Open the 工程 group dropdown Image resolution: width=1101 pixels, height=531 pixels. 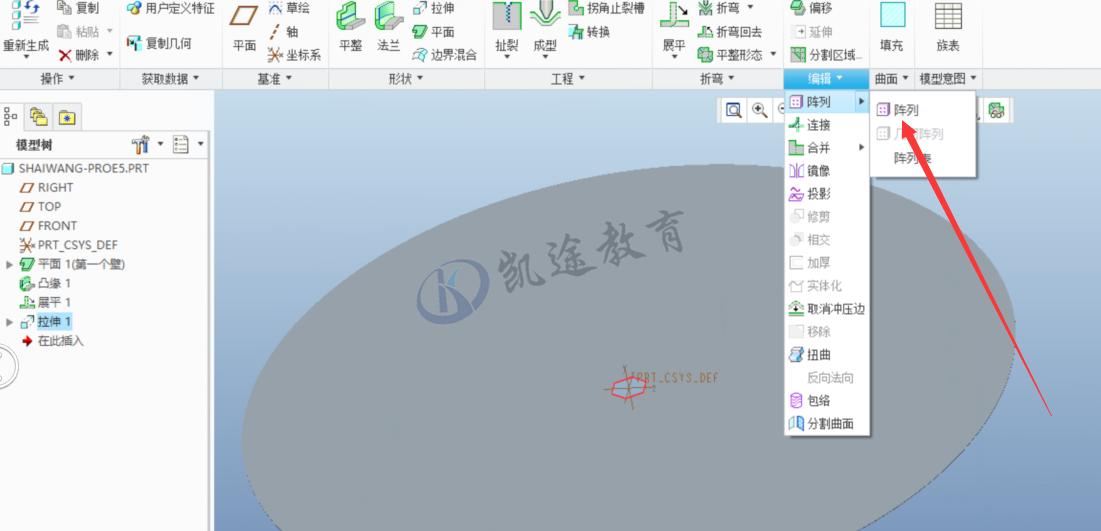click(x=568, y=79)
